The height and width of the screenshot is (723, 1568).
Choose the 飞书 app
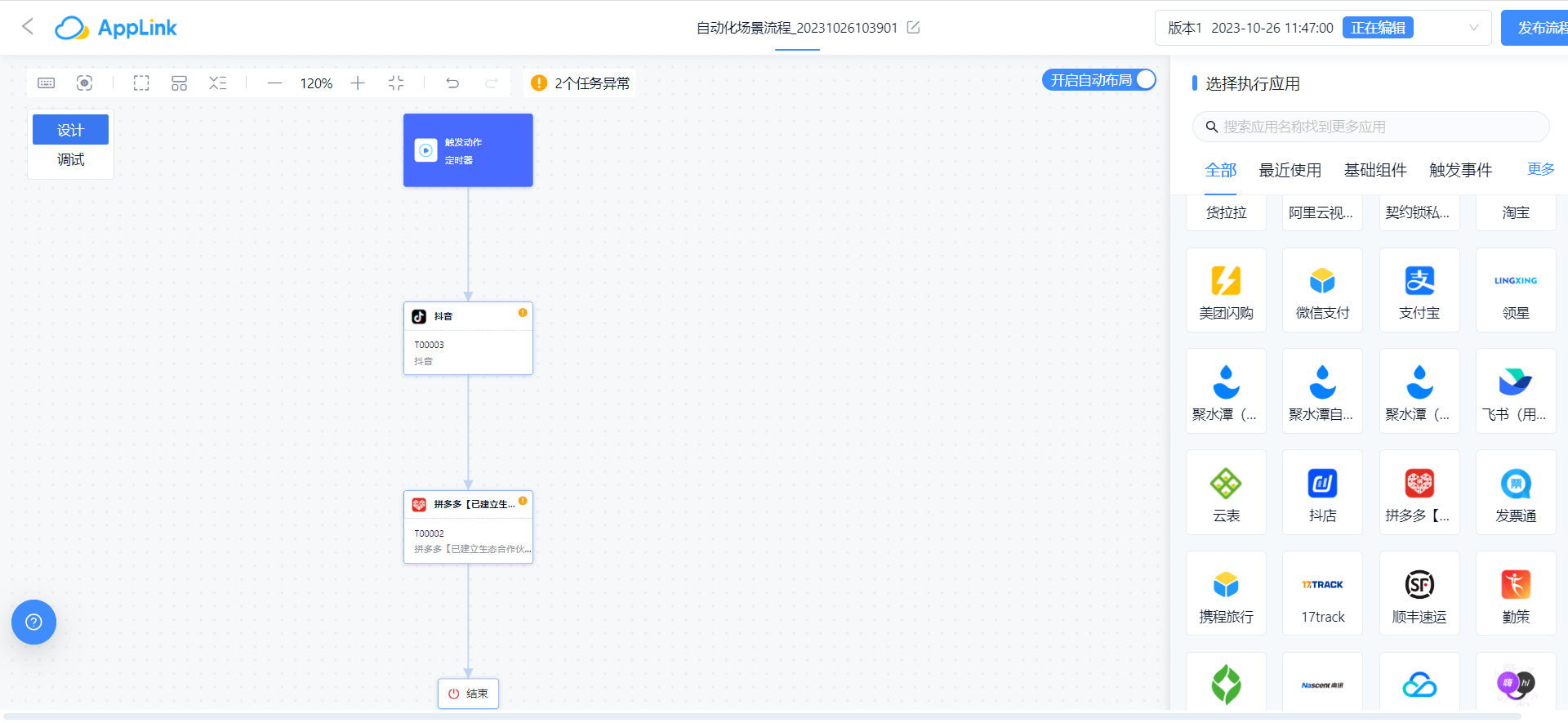(x=1516, y=391)
